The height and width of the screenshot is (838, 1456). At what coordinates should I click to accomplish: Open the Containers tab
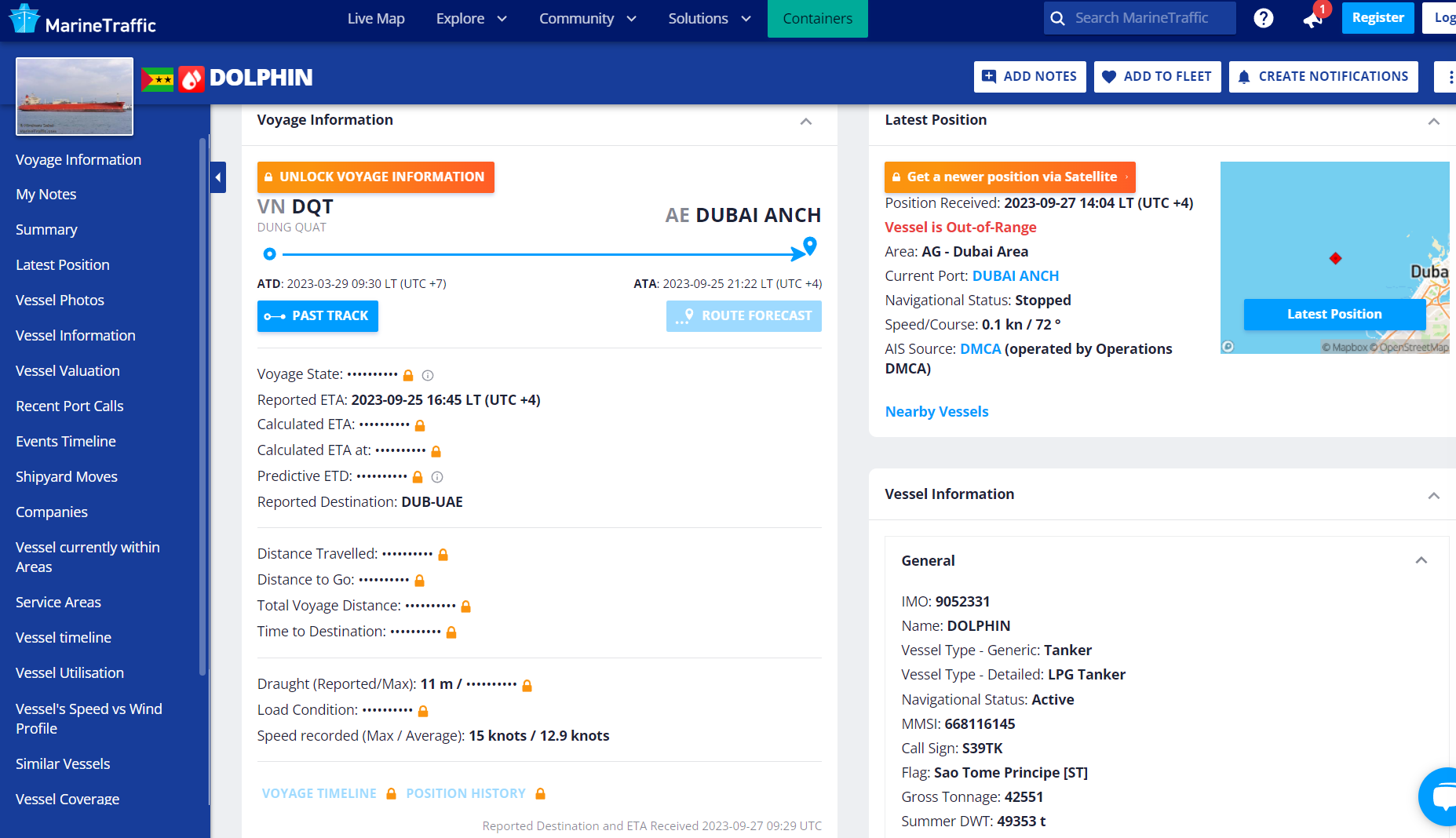pyautogui.click(x=817, y=18)
